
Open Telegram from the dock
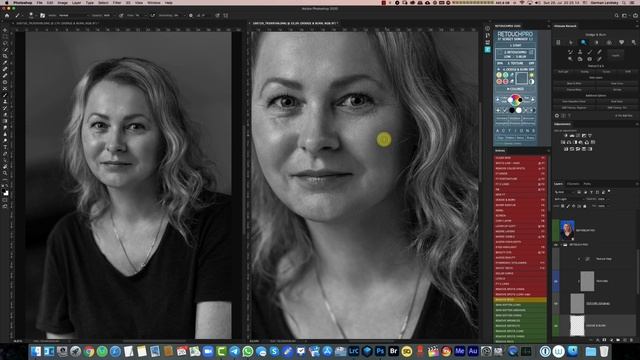tap(234, 351)
